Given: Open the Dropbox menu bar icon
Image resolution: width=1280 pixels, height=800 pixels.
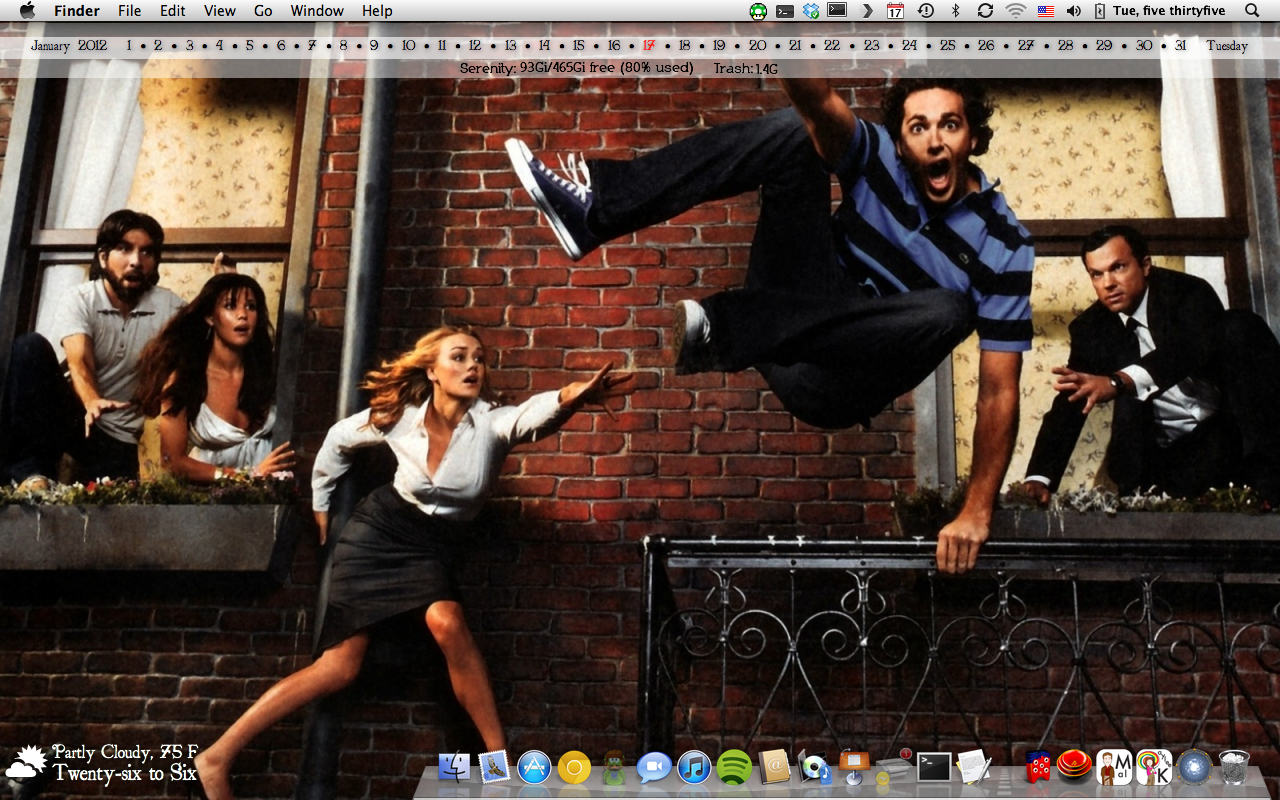Looking at the screenshot, I should point(811,11).
